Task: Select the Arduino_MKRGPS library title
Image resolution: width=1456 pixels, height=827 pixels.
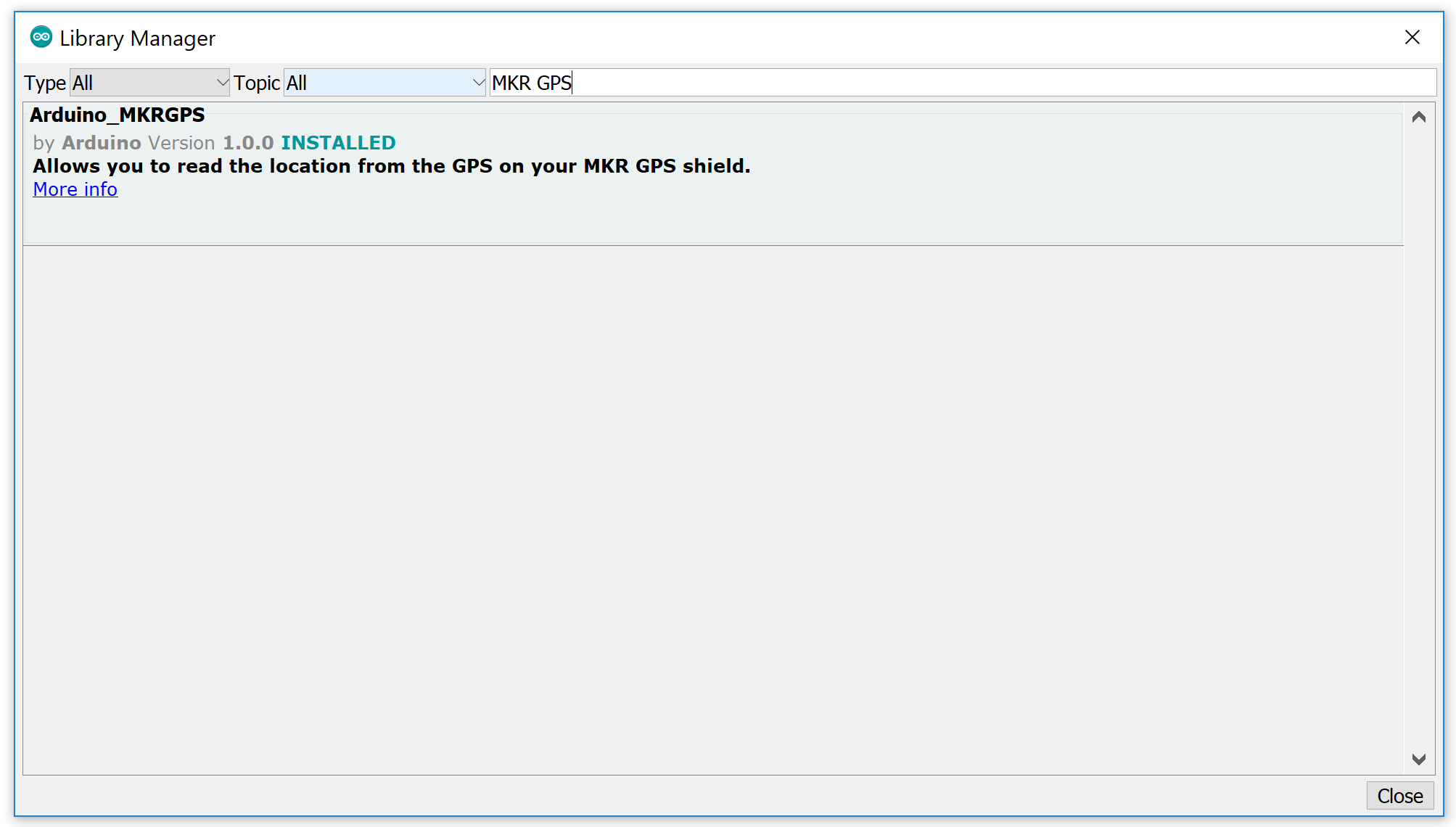Action: click(118, 115)
